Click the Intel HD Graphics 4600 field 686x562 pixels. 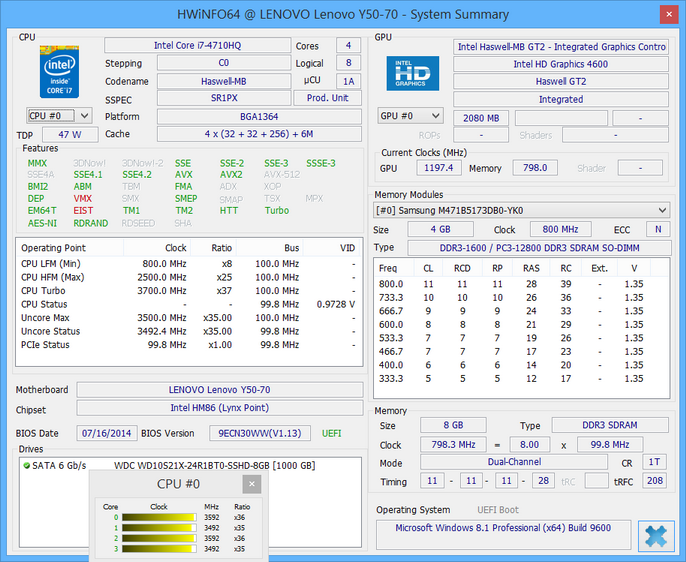pyautogui.click(x=560, y=64)
